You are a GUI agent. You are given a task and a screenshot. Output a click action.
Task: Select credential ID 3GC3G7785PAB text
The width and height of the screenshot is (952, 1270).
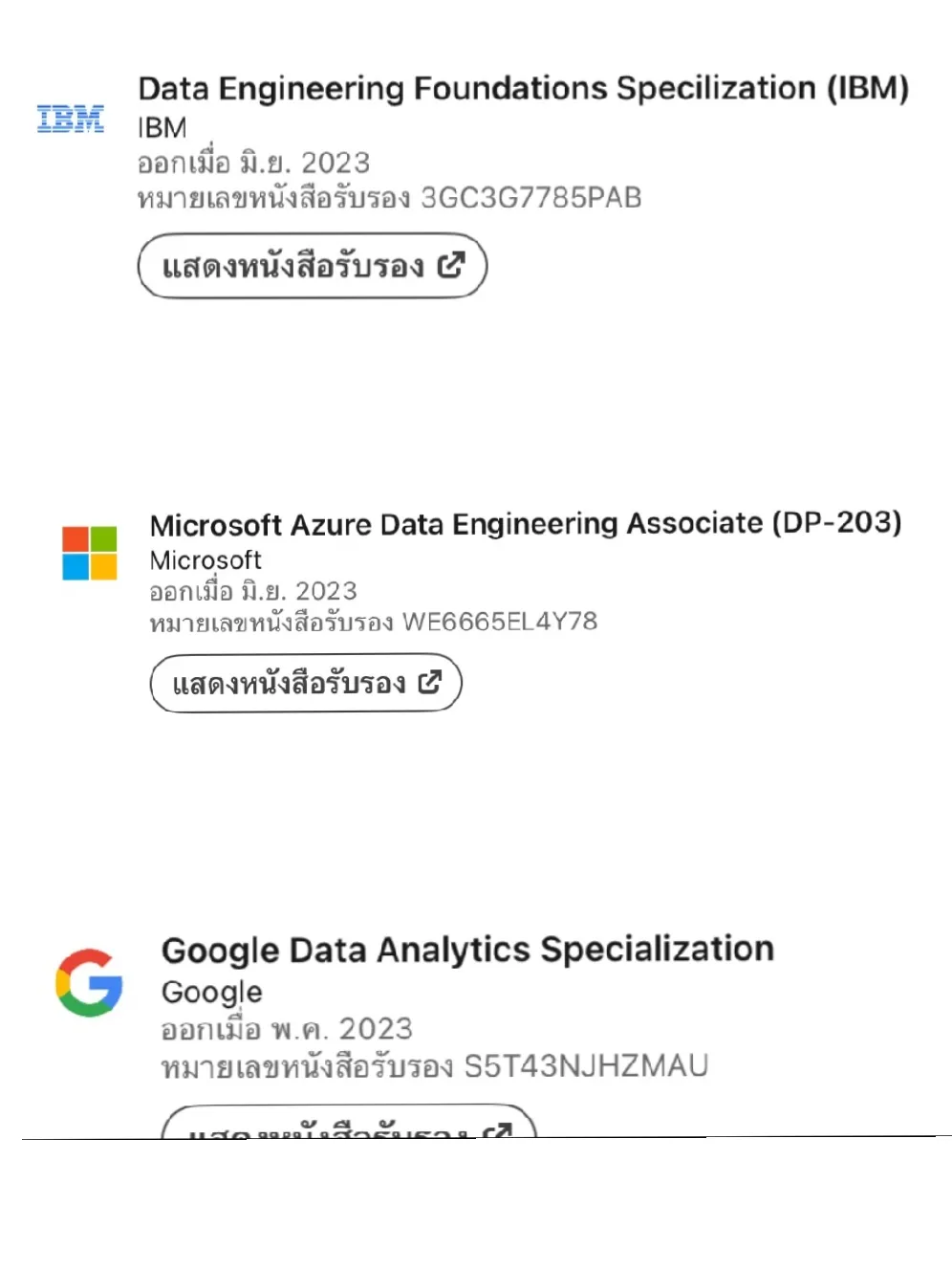coord(530,198)
